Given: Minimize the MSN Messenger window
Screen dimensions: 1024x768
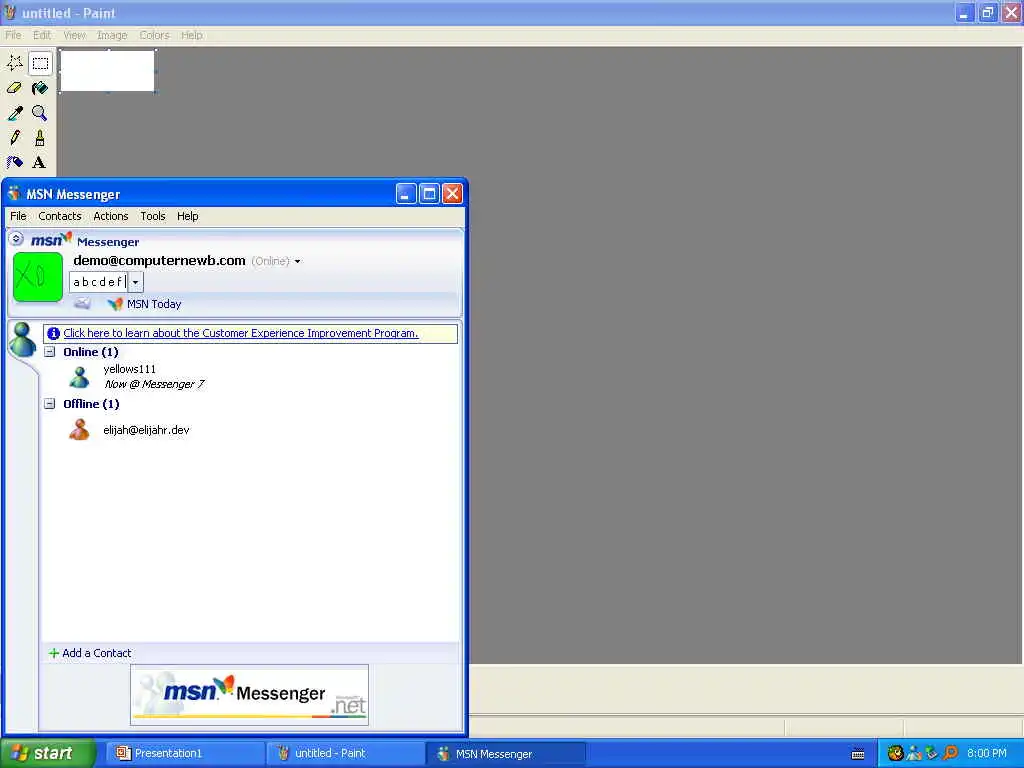Looking at the screenshot, I should (x=406, y=193).
